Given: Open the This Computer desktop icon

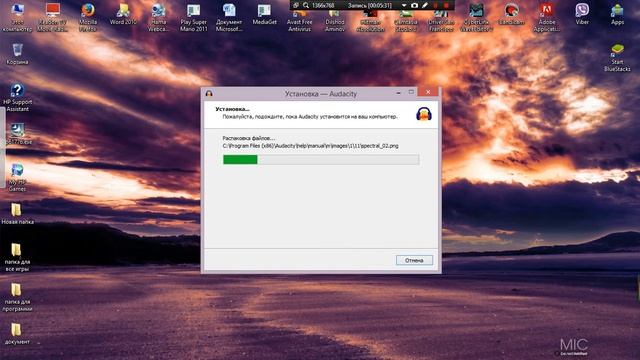Looking at the screenshot, I should [17, 17].
